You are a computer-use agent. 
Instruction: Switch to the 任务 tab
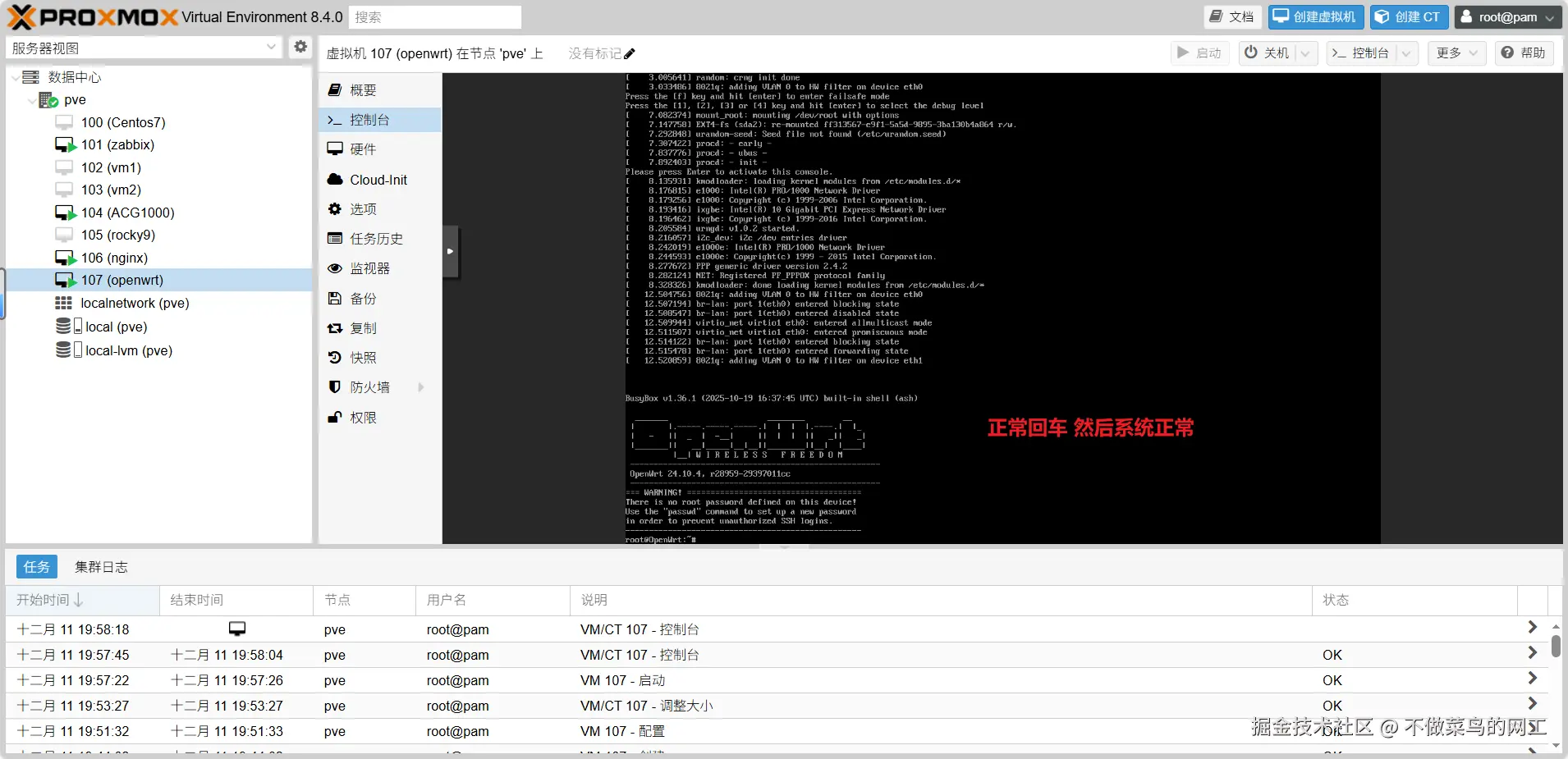click(x=37, y=567)
